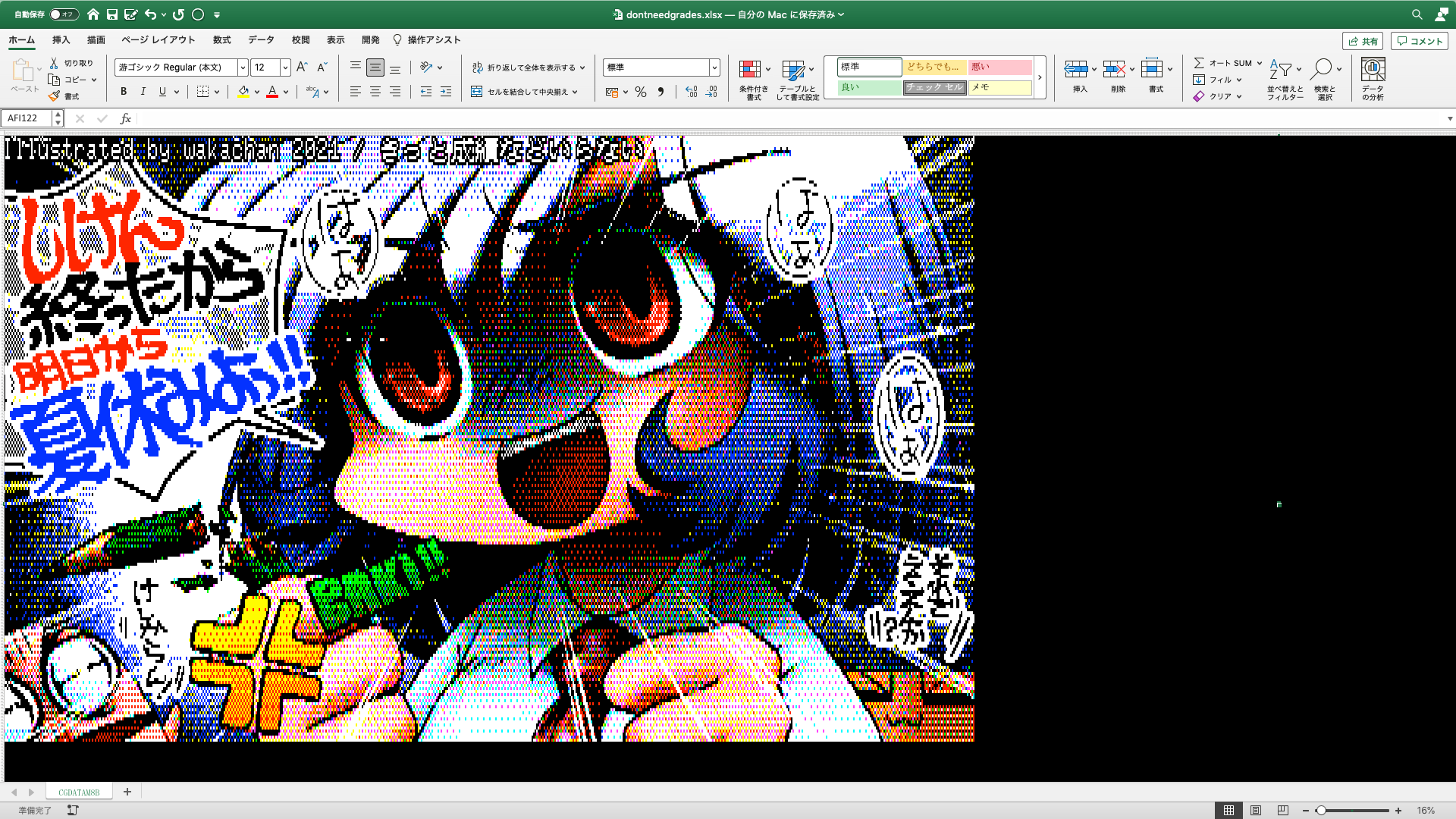Apply the Bad cell style swatch

(x=999, y=67)
